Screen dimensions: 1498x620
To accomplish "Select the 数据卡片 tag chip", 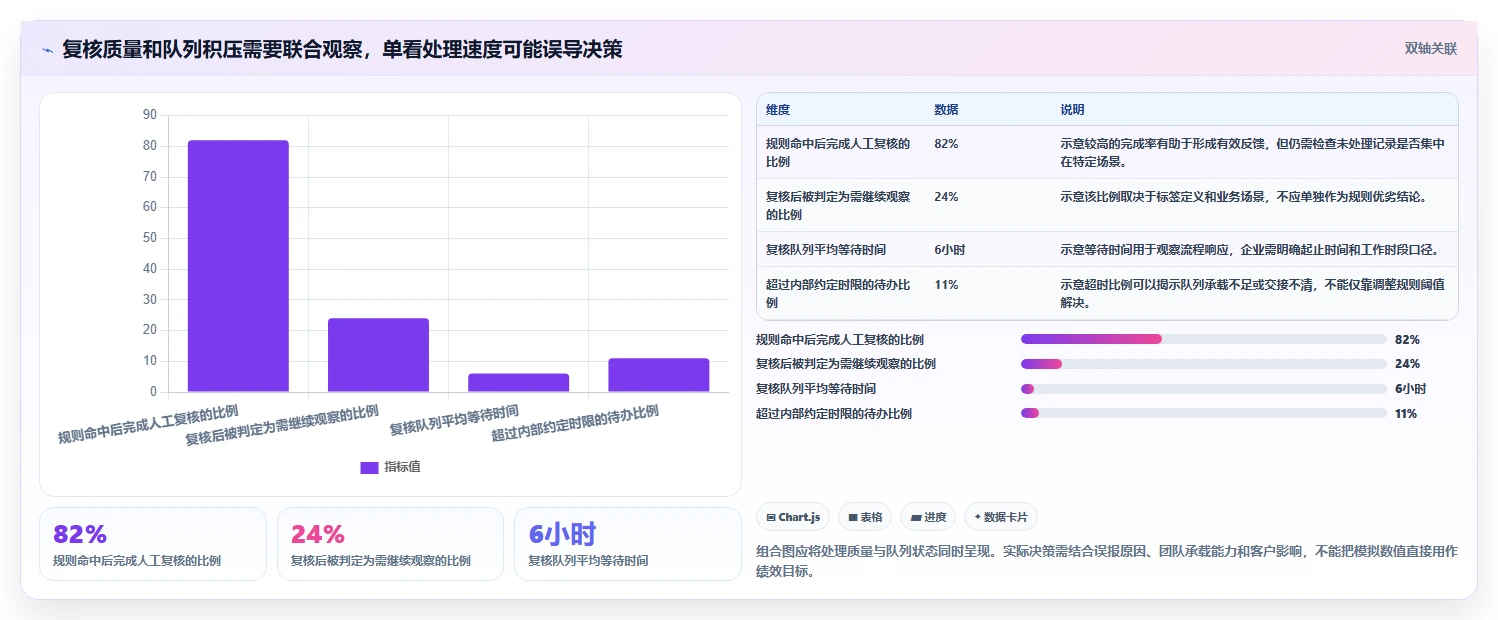I will tap(1001, 517).
